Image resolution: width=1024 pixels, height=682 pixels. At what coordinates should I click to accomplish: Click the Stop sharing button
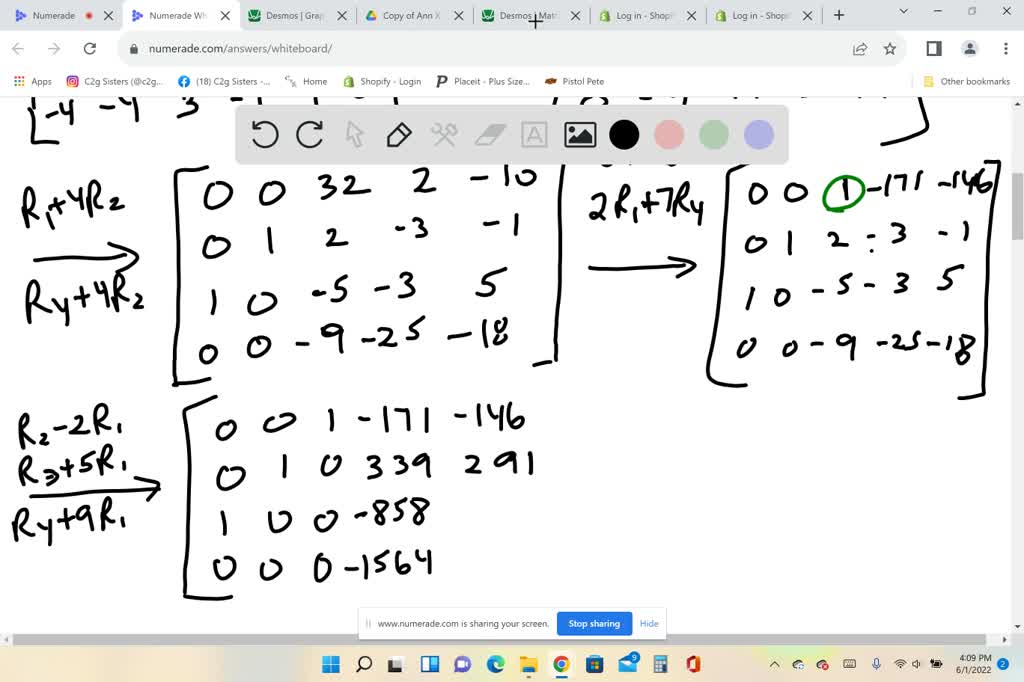(x=594, y=623)
